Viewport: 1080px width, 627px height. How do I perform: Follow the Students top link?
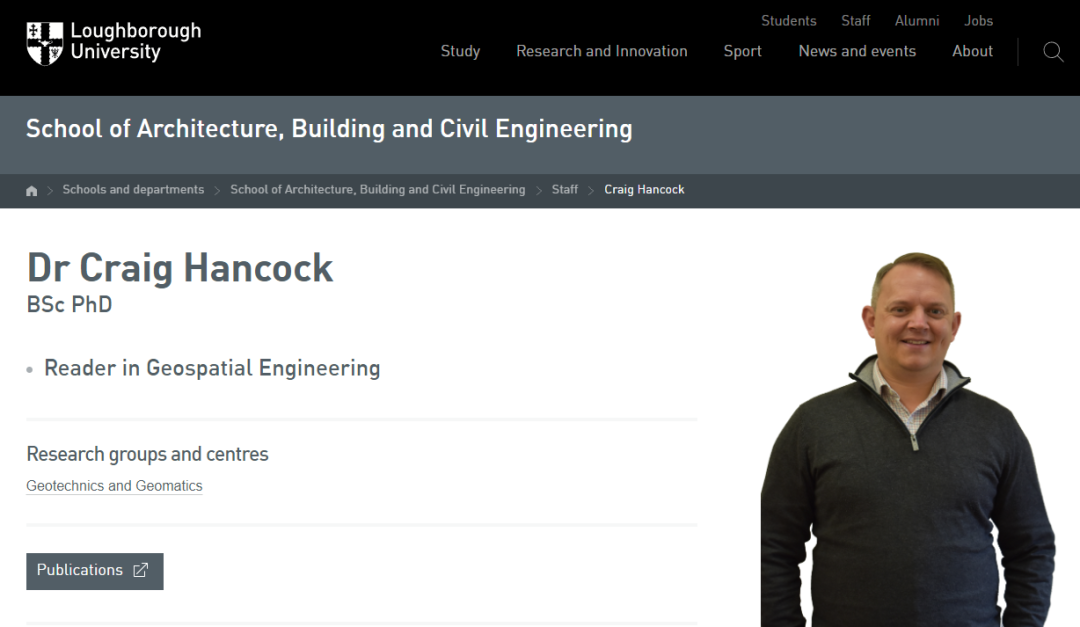tap(789, 21)
